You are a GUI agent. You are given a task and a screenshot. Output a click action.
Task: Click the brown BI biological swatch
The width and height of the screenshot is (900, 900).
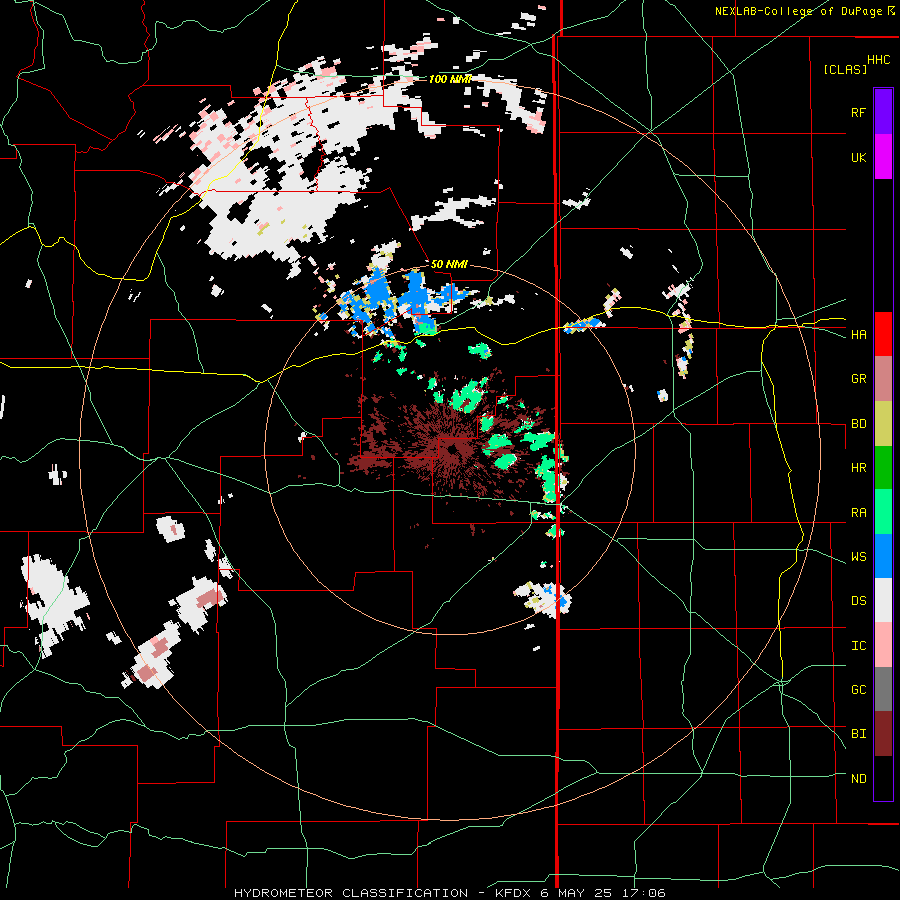(883, 734)
